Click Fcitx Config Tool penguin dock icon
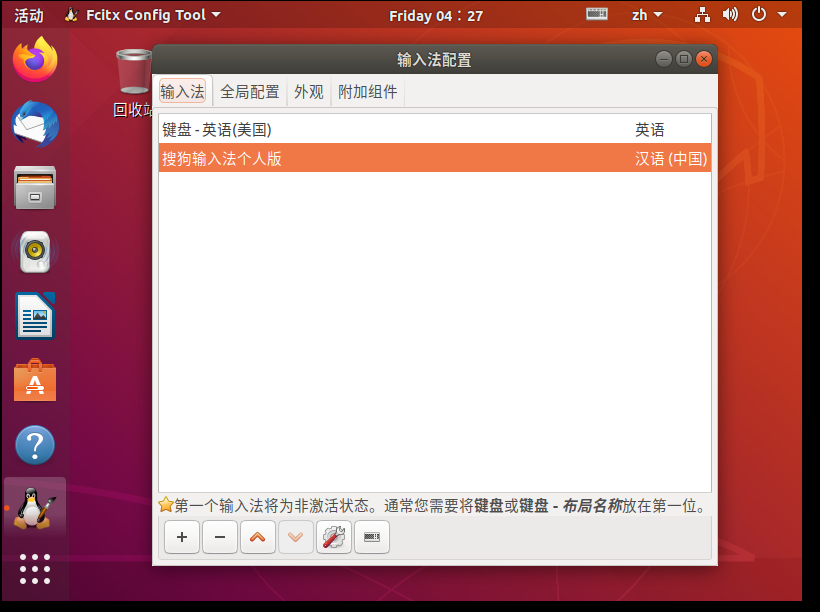This screenshot has width=820, height=612. pos(35,508)
